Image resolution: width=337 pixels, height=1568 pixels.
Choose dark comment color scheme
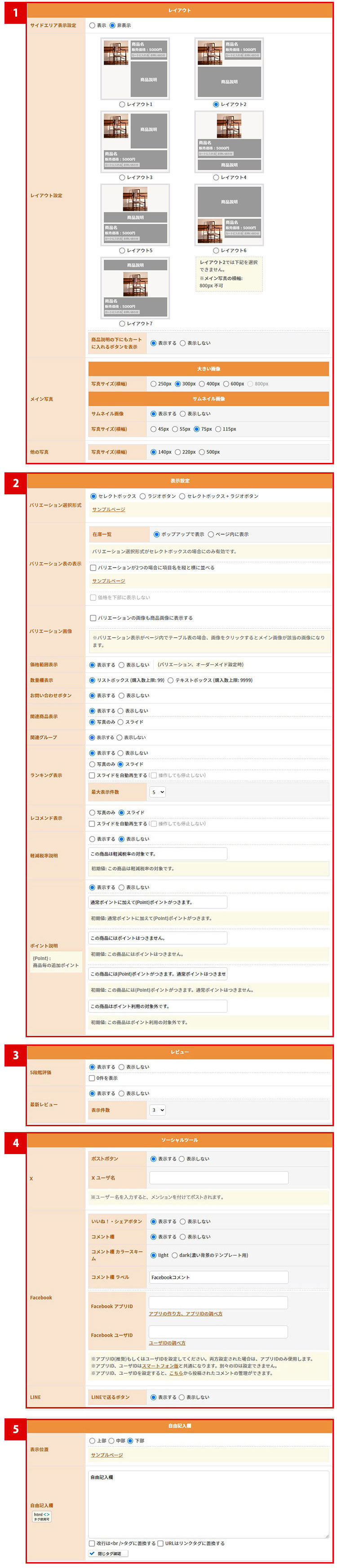click(175, 1255)
